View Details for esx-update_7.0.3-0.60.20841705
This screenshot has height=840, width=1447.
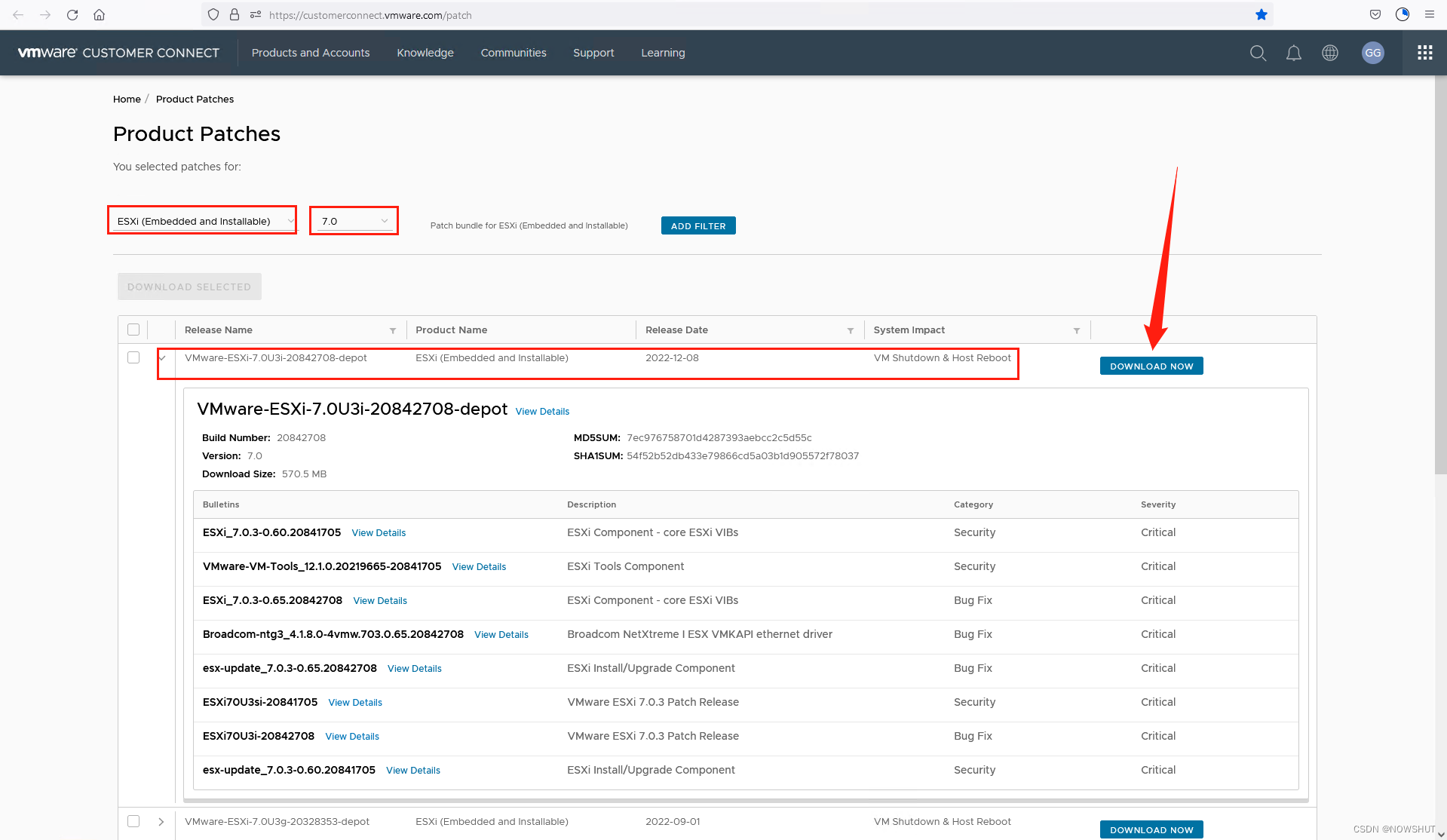click(x=413, y=771)
